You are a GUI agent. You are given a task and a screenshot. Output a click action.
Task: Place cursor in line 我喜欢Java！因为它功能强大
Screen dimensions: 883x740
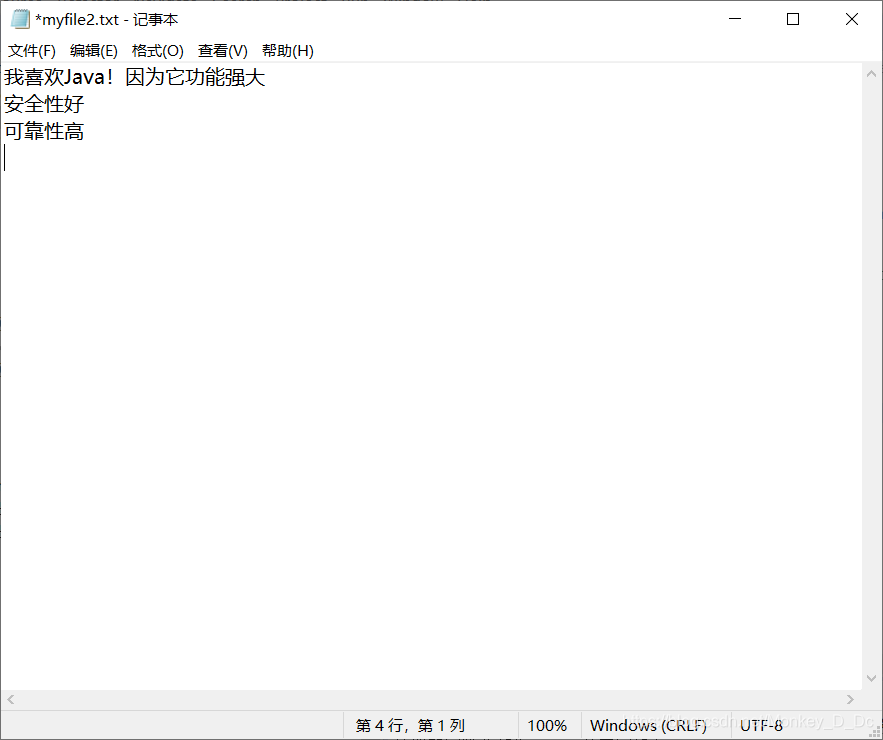point(134,77)
